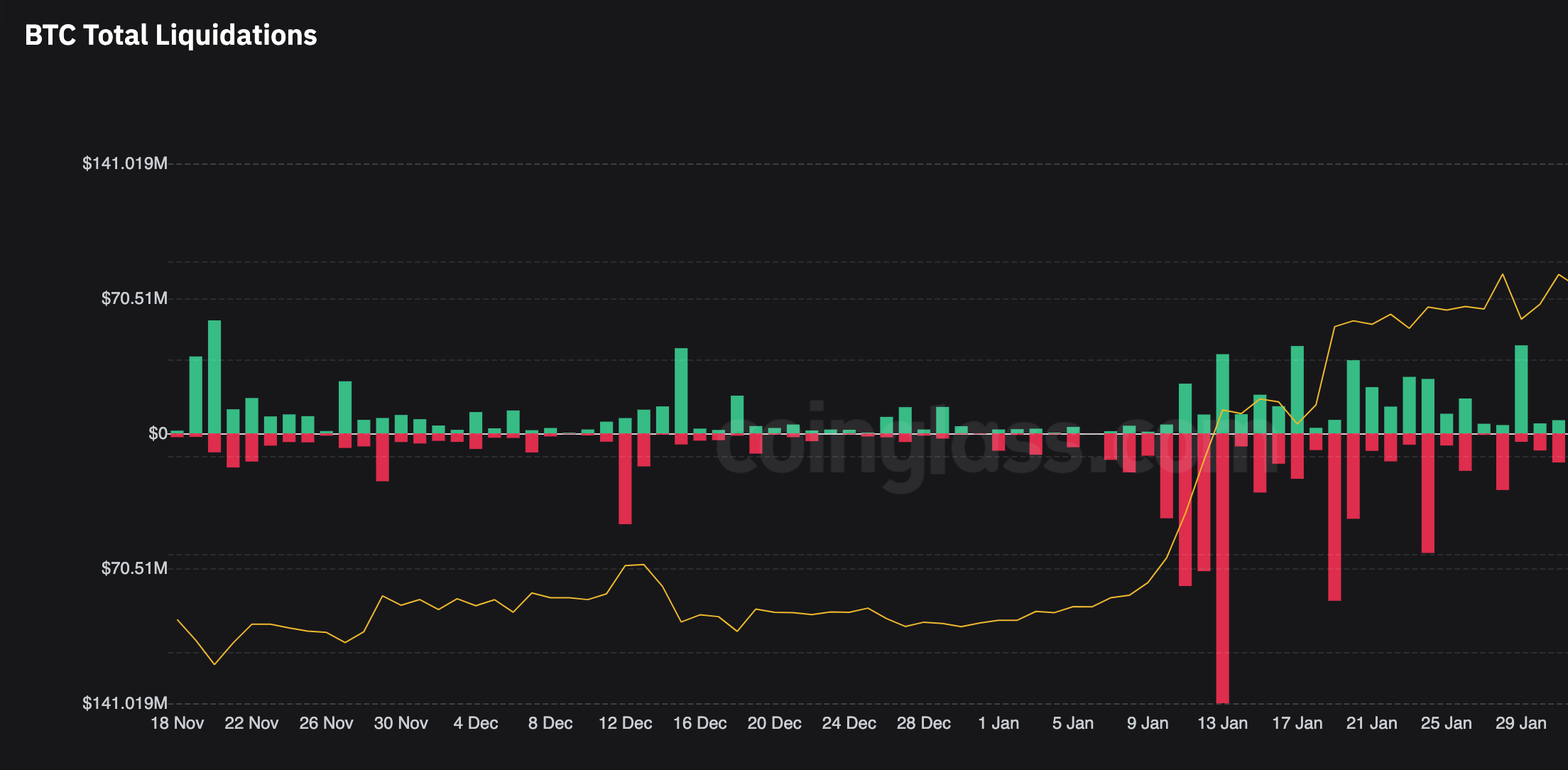Click the 26 Nov date label
Image resolution: width=1568 pixels, height=770 pixels.
click(326, 723)
